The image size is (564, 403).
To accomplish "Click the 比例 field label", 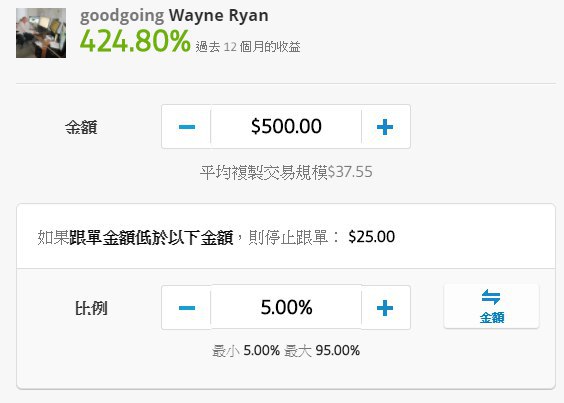I will [91, 308].
